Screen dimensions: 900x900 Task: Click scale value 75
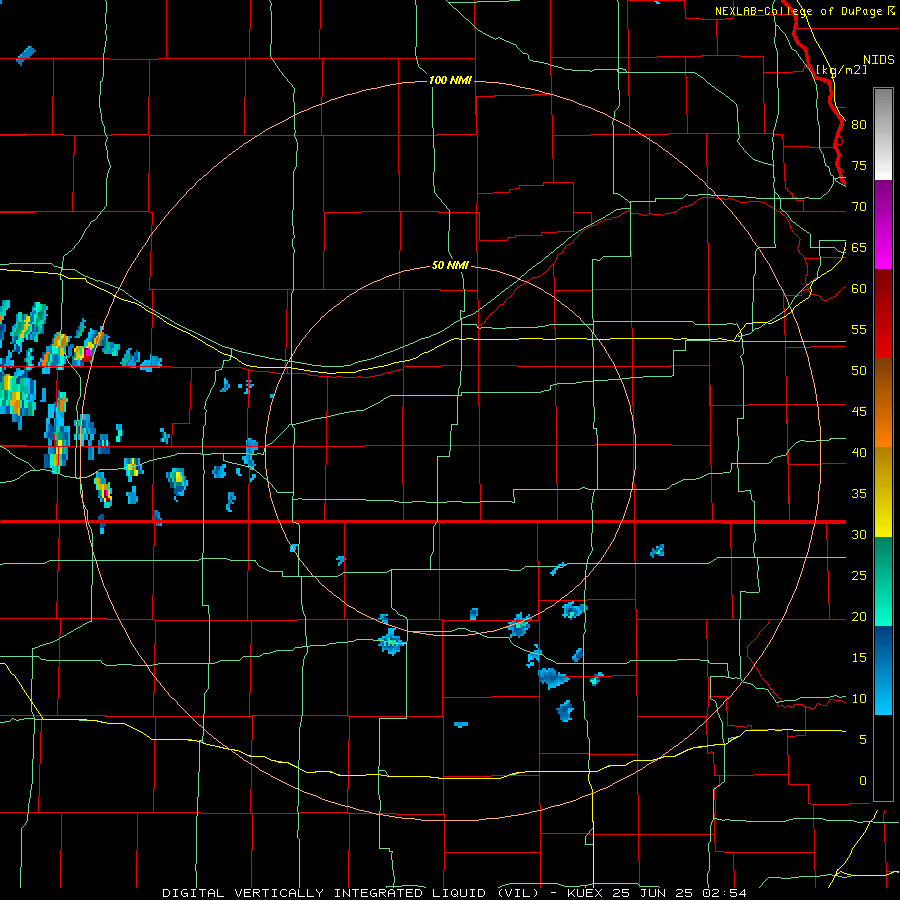coord(859,165)
